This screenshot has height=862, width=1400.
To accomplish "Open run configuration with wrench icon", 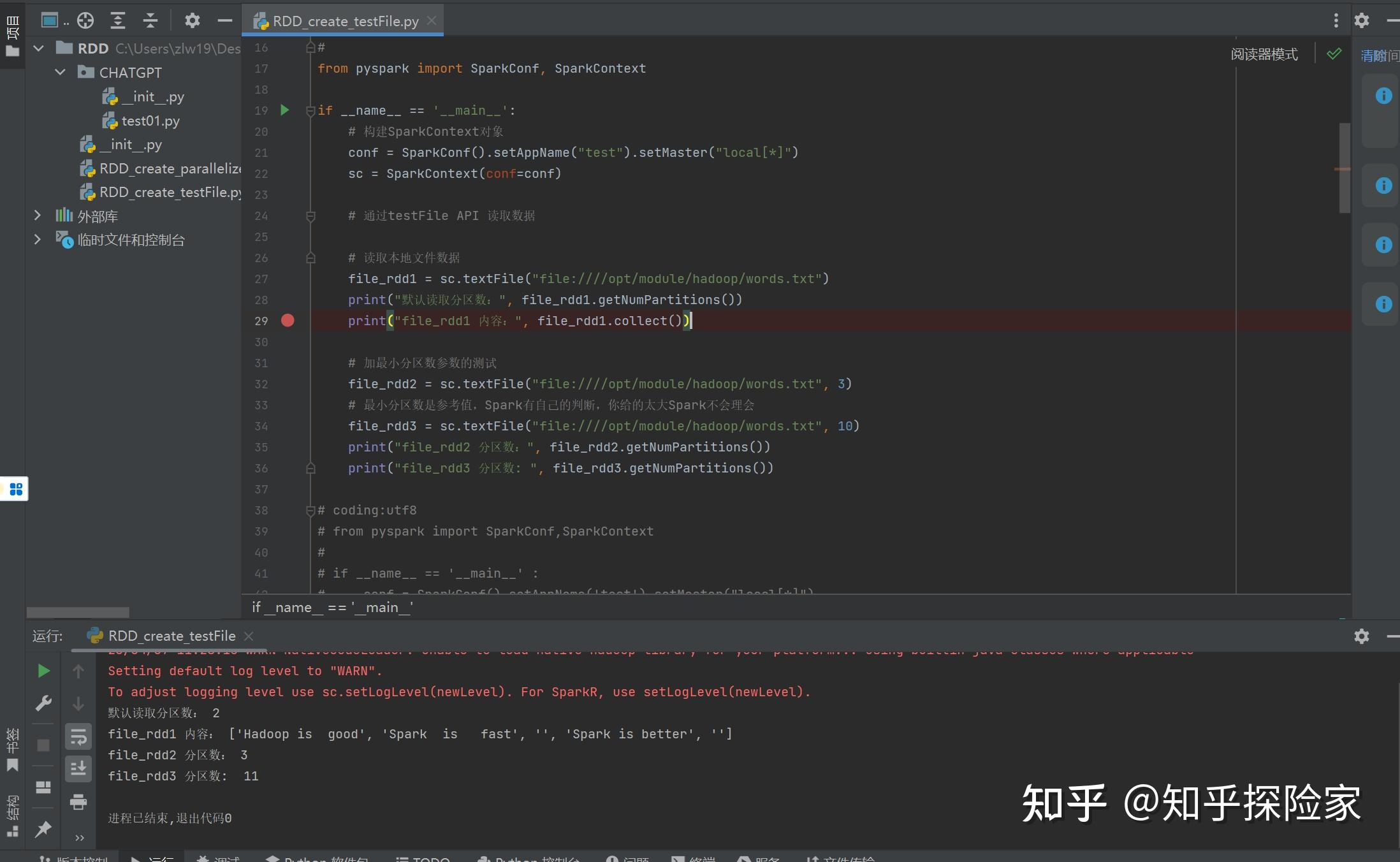I will [43, 703].
